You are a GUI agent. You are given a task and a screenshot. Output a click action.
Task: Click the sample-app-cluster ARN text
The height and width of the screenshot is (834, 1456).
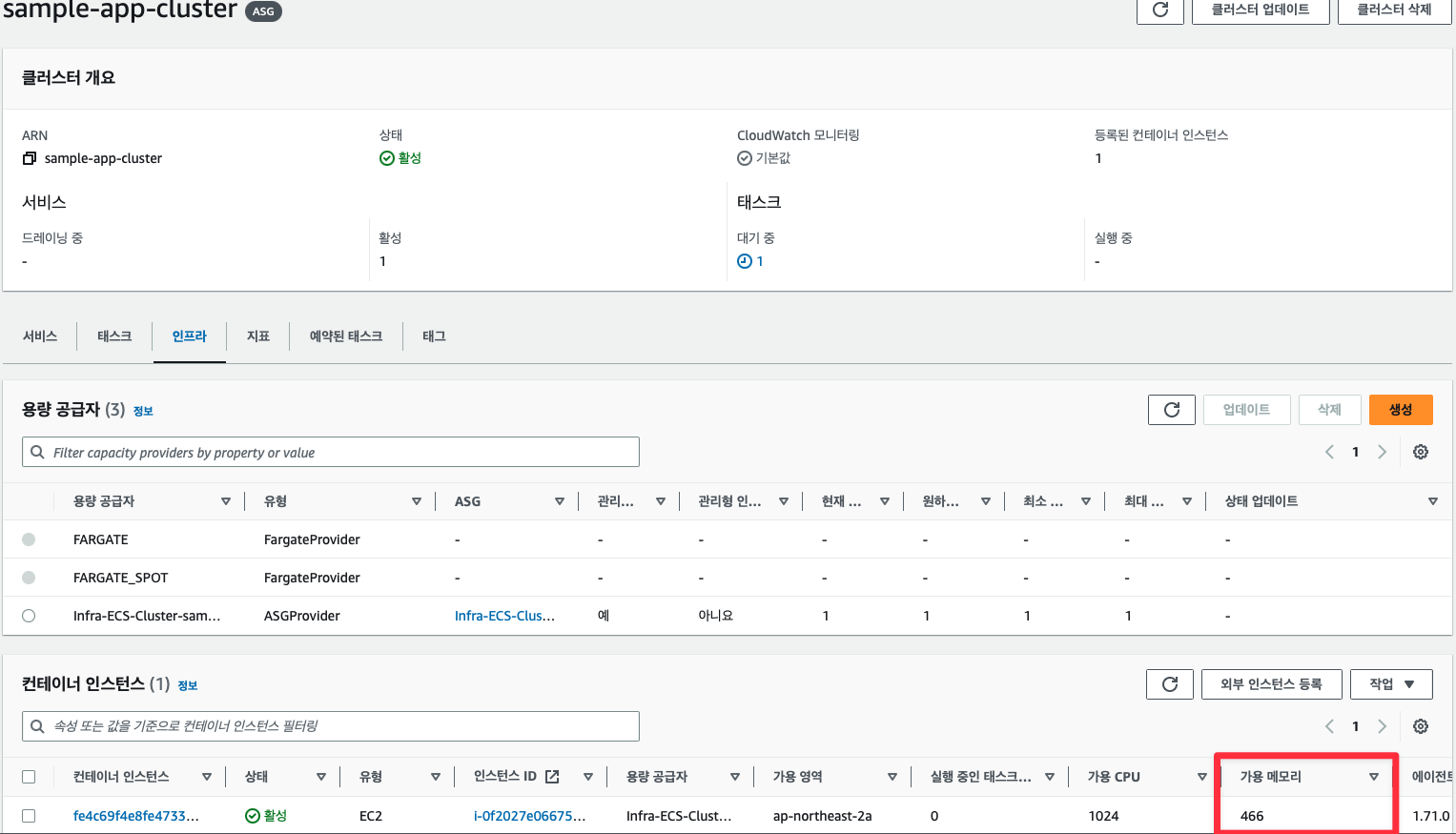[103, 158]
